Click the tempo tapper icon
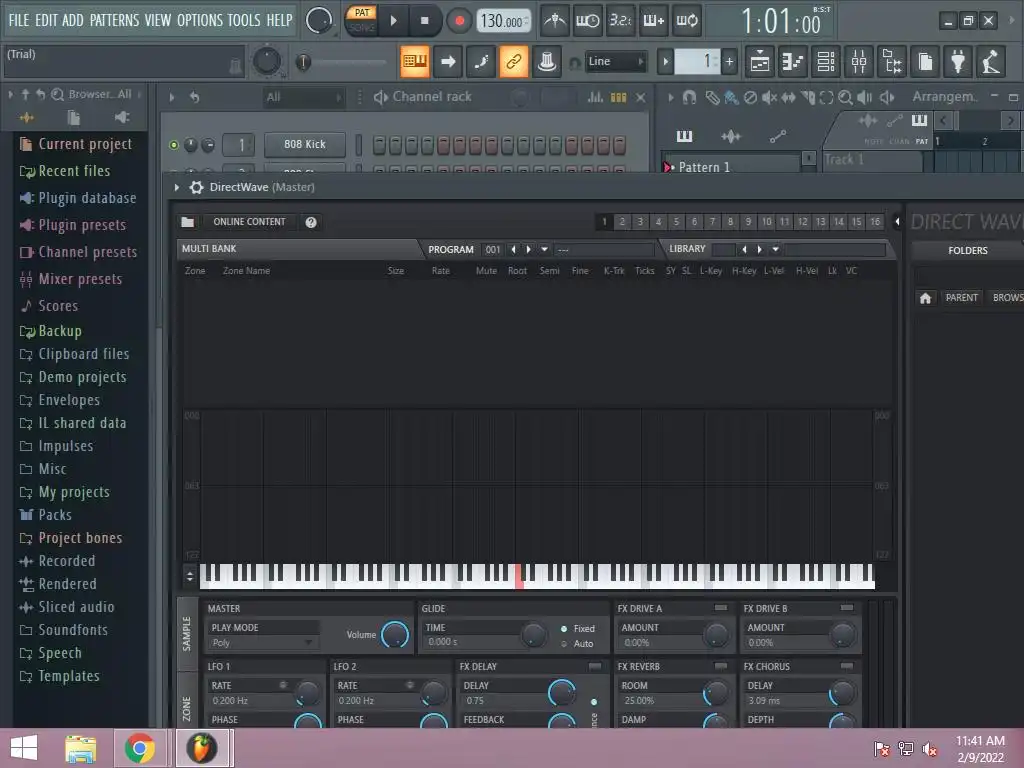This screenshot has width=1024, height=768. (991, 62)
